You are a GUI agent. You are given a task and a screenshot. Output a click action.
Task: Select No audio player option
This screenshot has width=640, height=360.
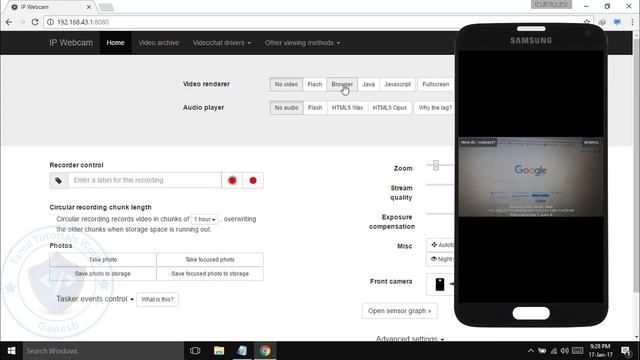(287, 108)
